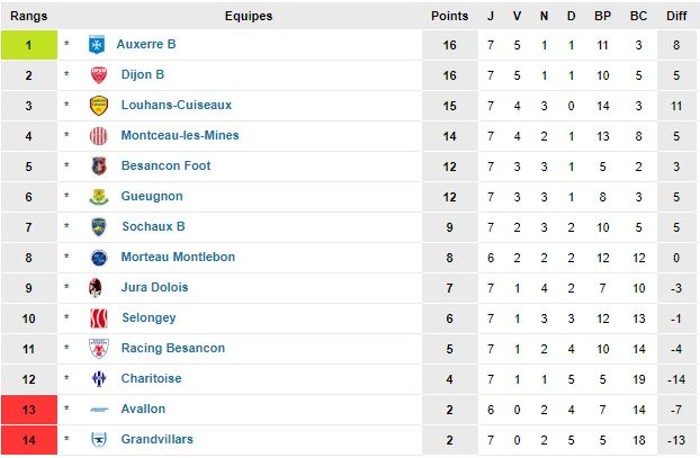This screenshot has height=458, width=700.
Task: Click the Grandvillars club icon
Action: click(99, 439)
